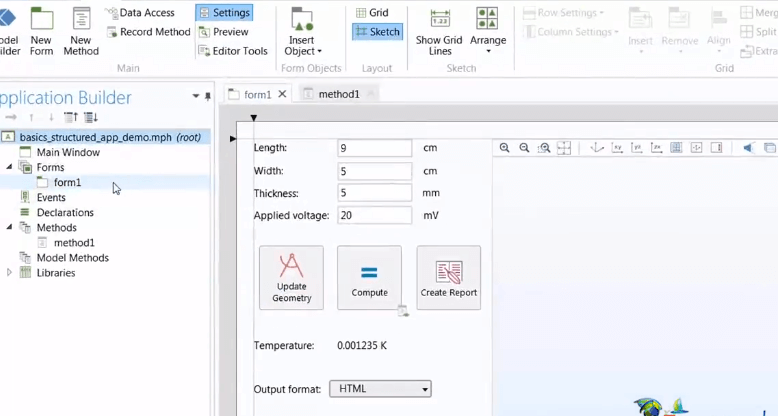This screenshot has width=778, height=416.
Task: Toggle the Grid layout mode
Action: coord(372,13)
